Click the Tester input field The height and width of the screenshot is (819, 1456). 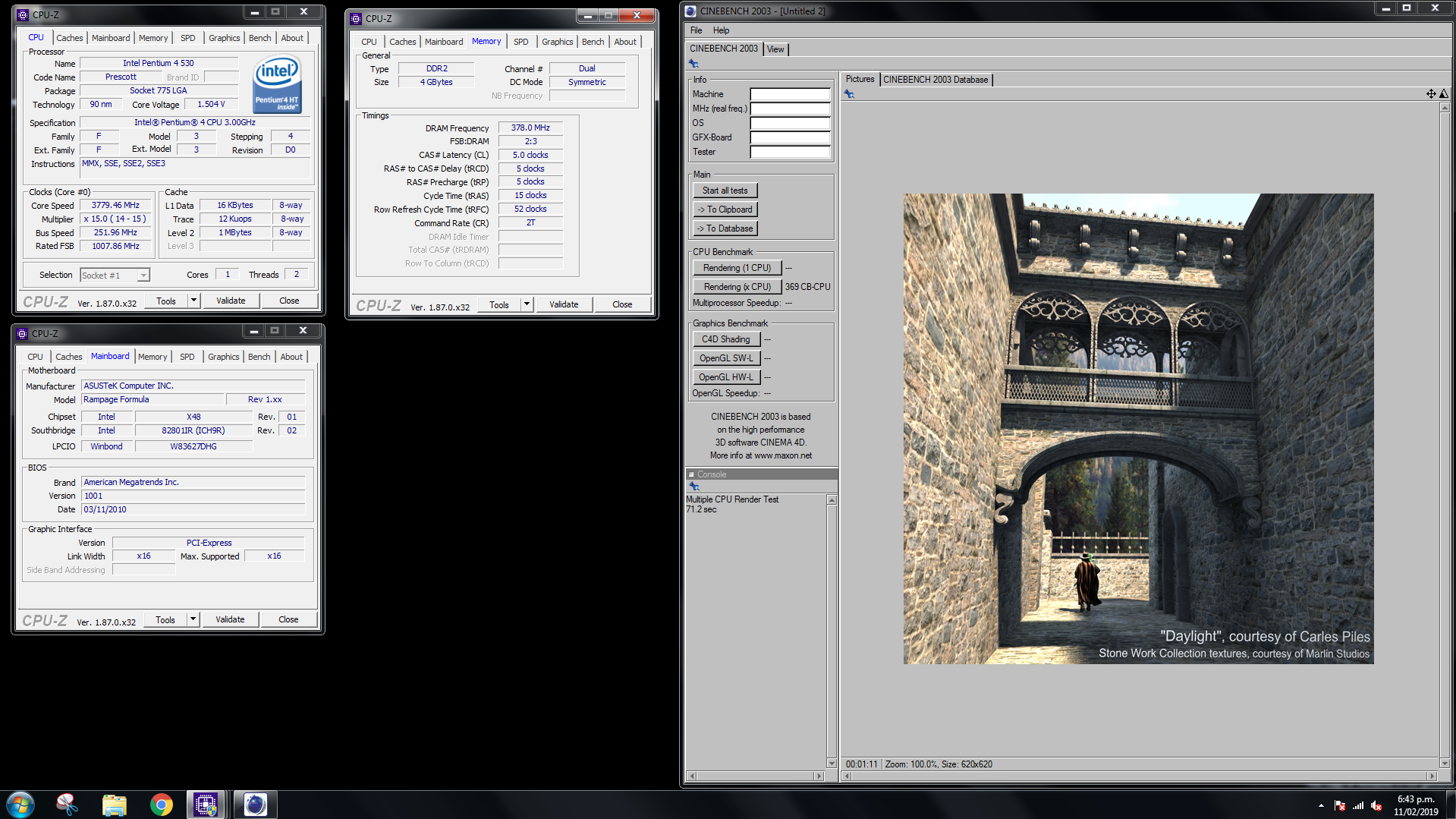tap(790, 152)
